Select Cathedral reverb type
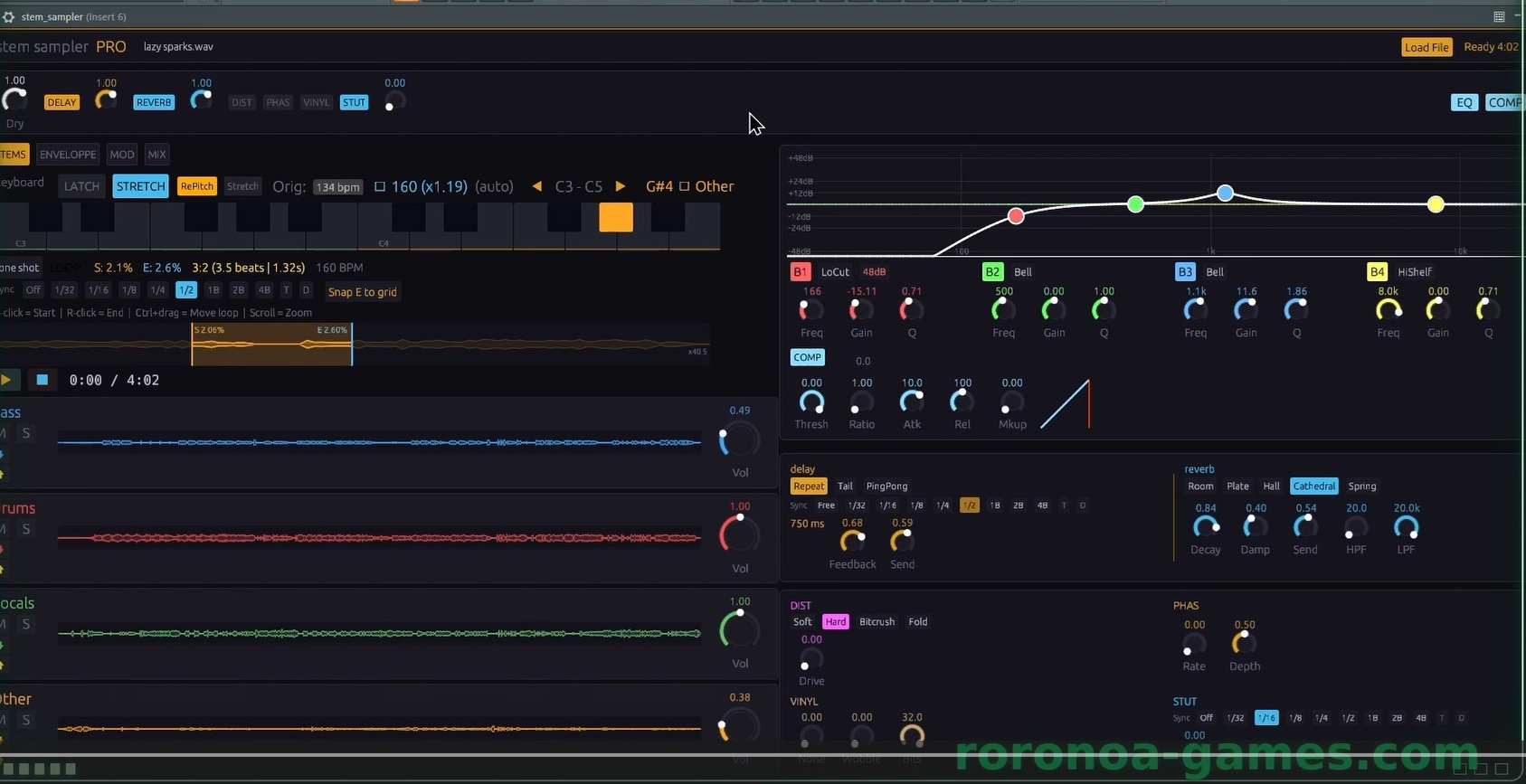1526x784 pixels. point(1313,486)
